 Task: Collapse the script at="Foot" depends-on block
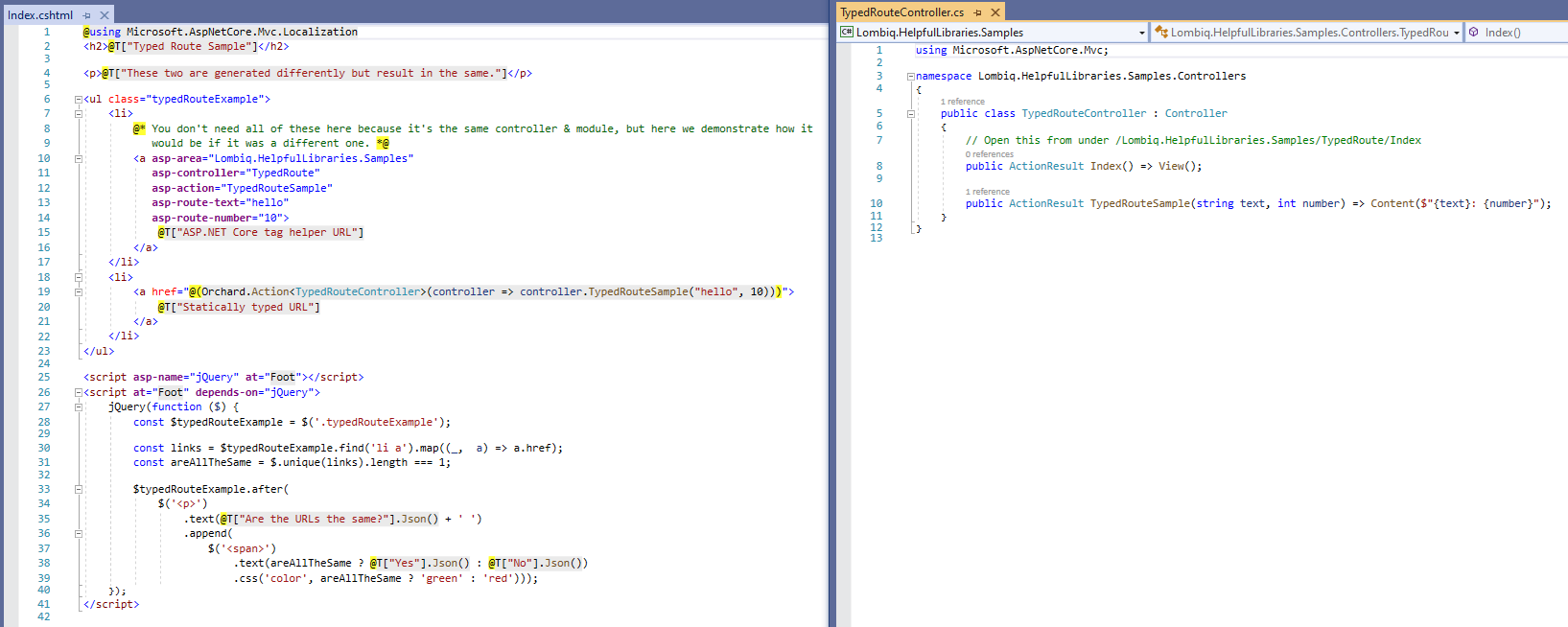click(x=79, y=392)
